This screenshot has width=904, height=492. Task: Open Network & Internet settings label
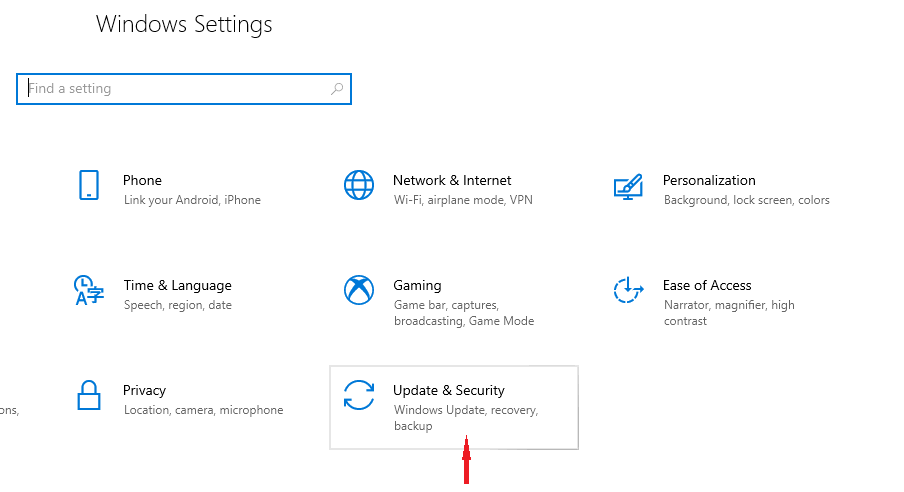point(452,180)
